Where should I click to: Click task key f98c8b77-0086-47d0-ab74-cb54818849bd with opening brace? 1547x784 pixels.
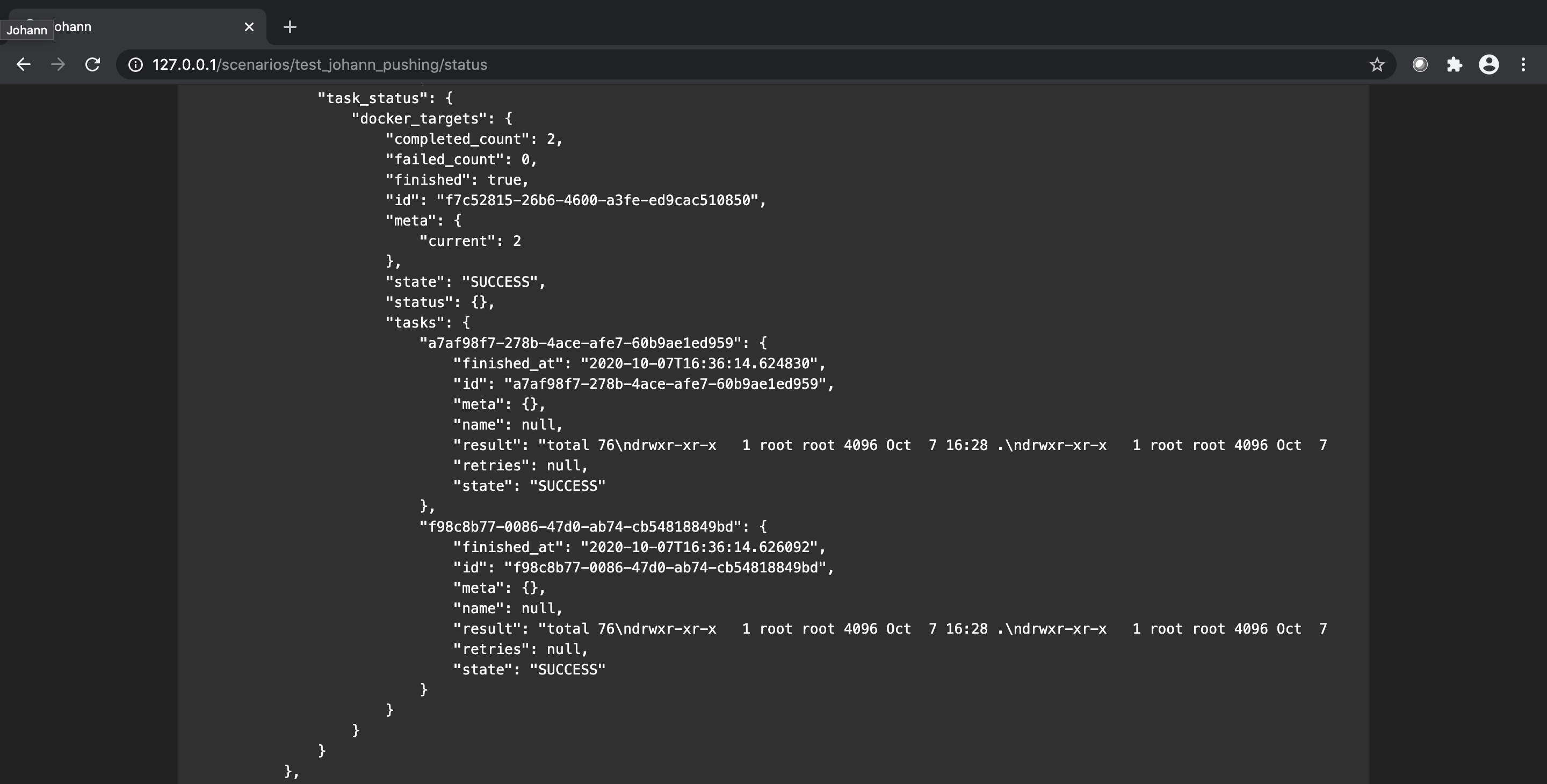tap(594, 526)
